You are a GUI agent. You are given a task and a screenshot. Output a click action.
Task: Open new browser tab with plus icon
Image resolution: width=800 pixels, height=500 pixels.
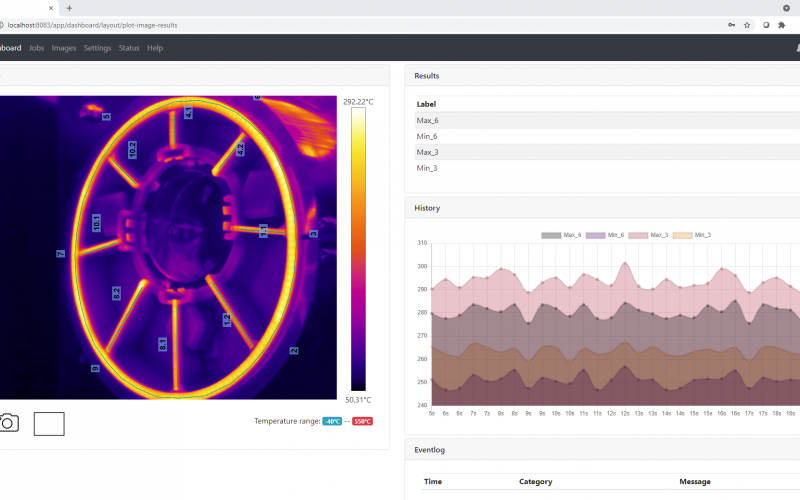[69, 8]
